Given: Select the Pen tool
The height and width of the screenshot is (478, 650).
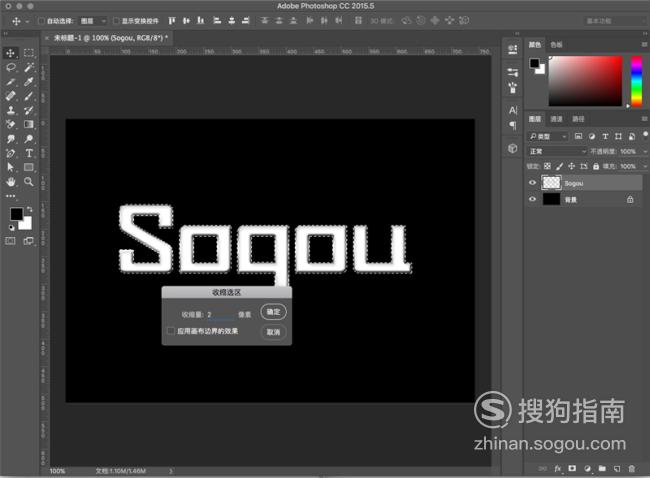Looking at the screenshot, I should click(11, 153).
